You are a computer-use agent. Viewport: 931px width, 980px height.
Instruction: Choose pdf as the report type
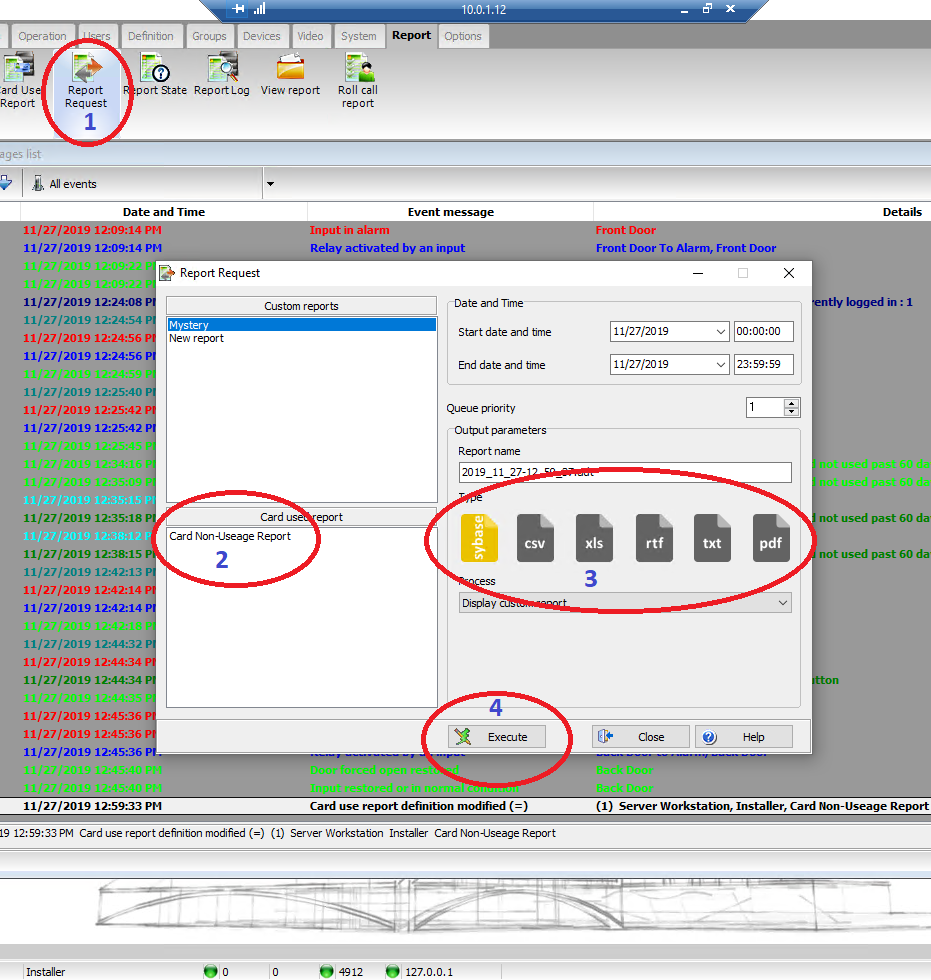pyautogui.click(x=771, y=538)
